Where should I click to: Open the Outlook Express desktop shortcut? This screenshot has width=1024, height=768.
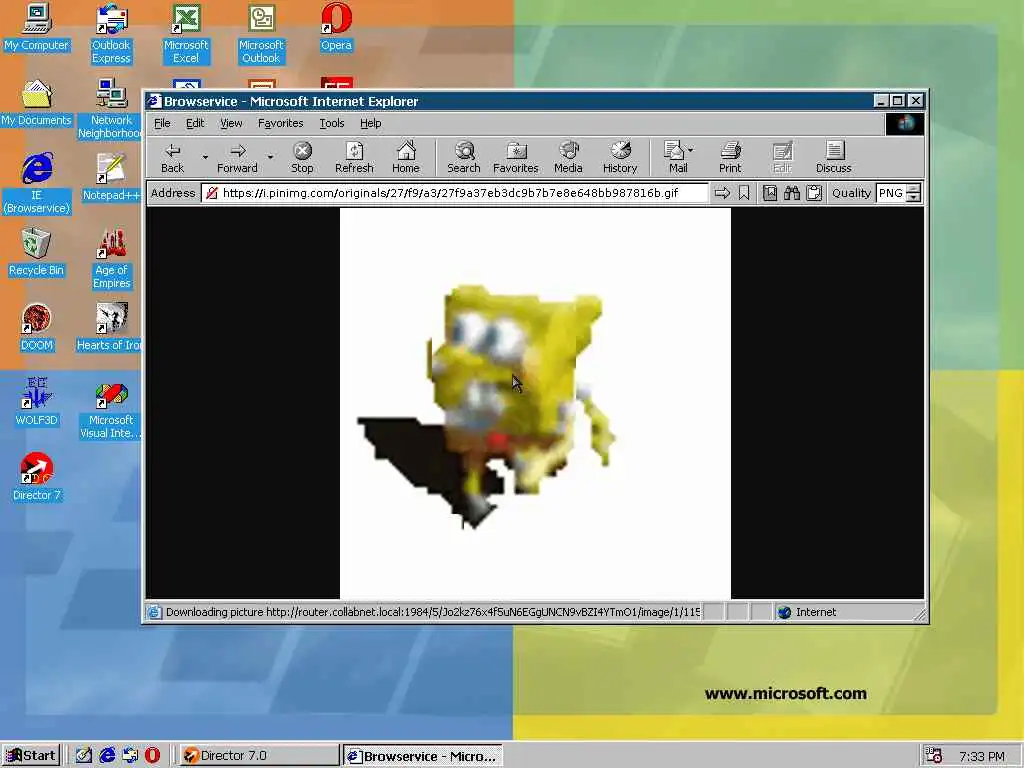pos(111,34)
